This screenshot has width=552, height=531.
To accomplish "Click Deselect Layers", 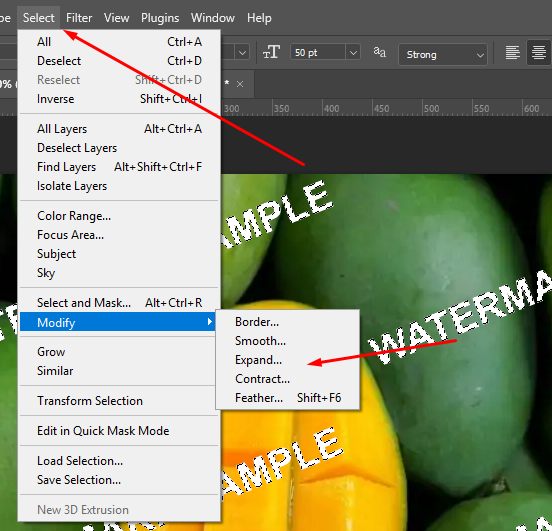I will click(120, 148).
